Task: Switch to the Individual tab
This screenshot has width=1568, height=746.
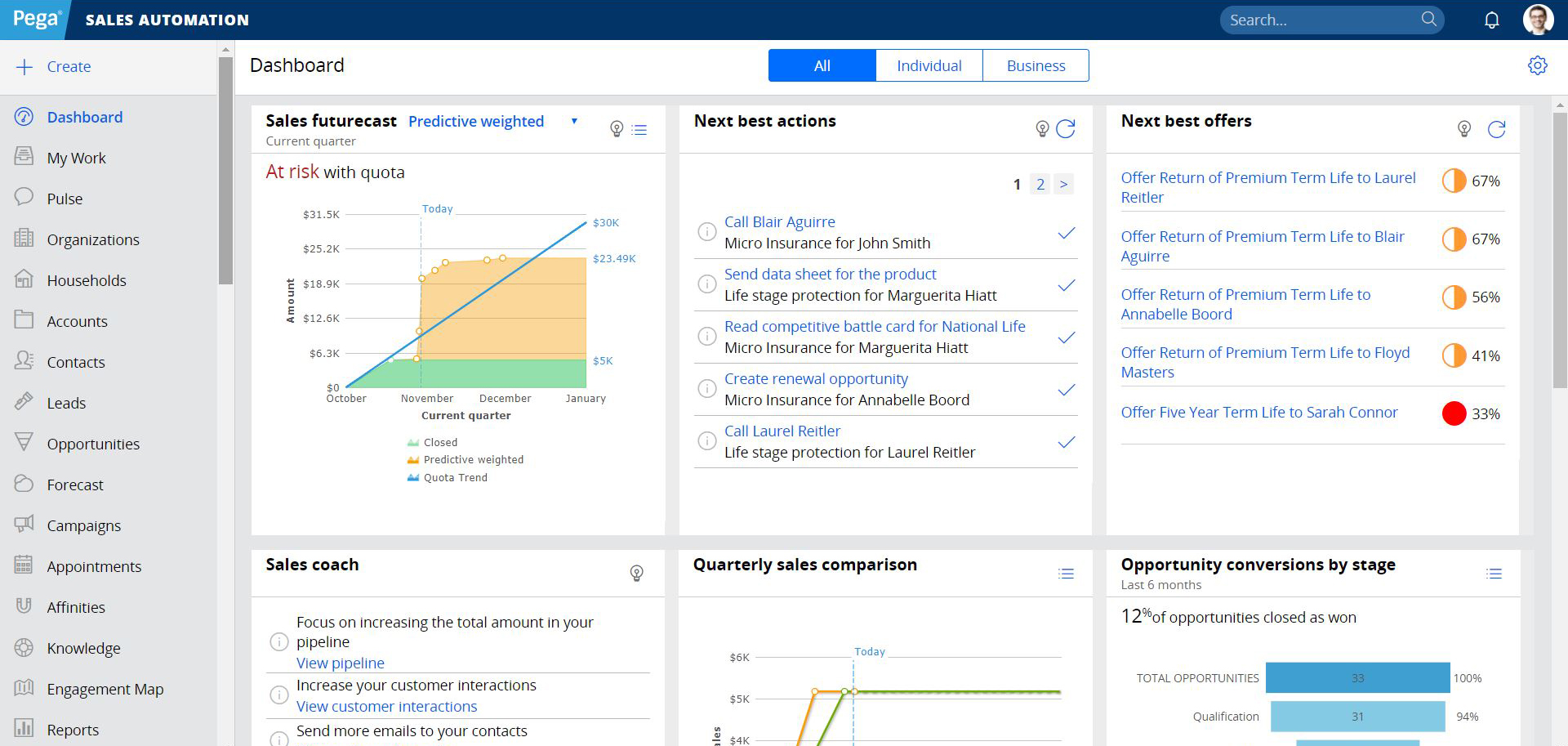Action: (929, 66)
